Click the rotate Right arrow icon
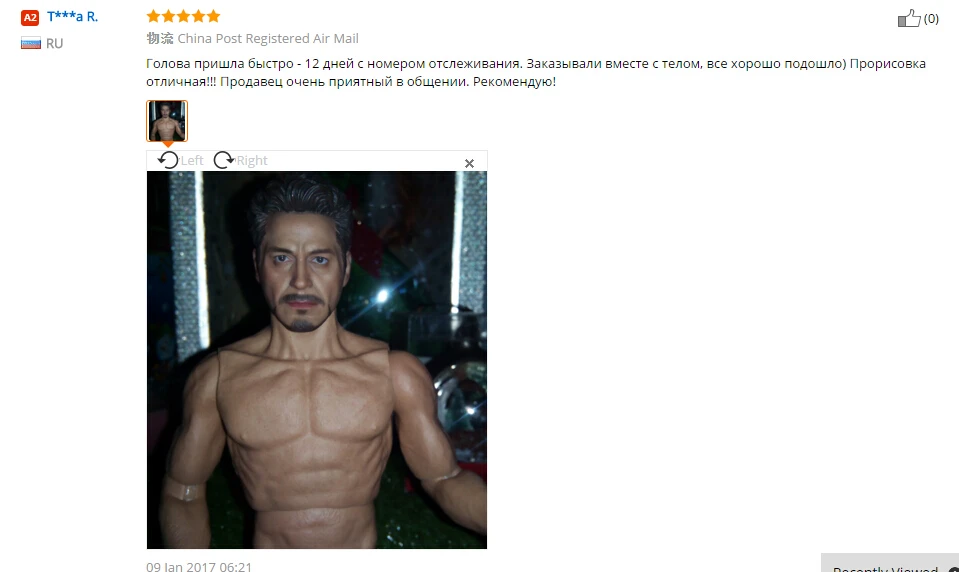The image size is (959, 572). pyautogui.click(x=224, y=160)
